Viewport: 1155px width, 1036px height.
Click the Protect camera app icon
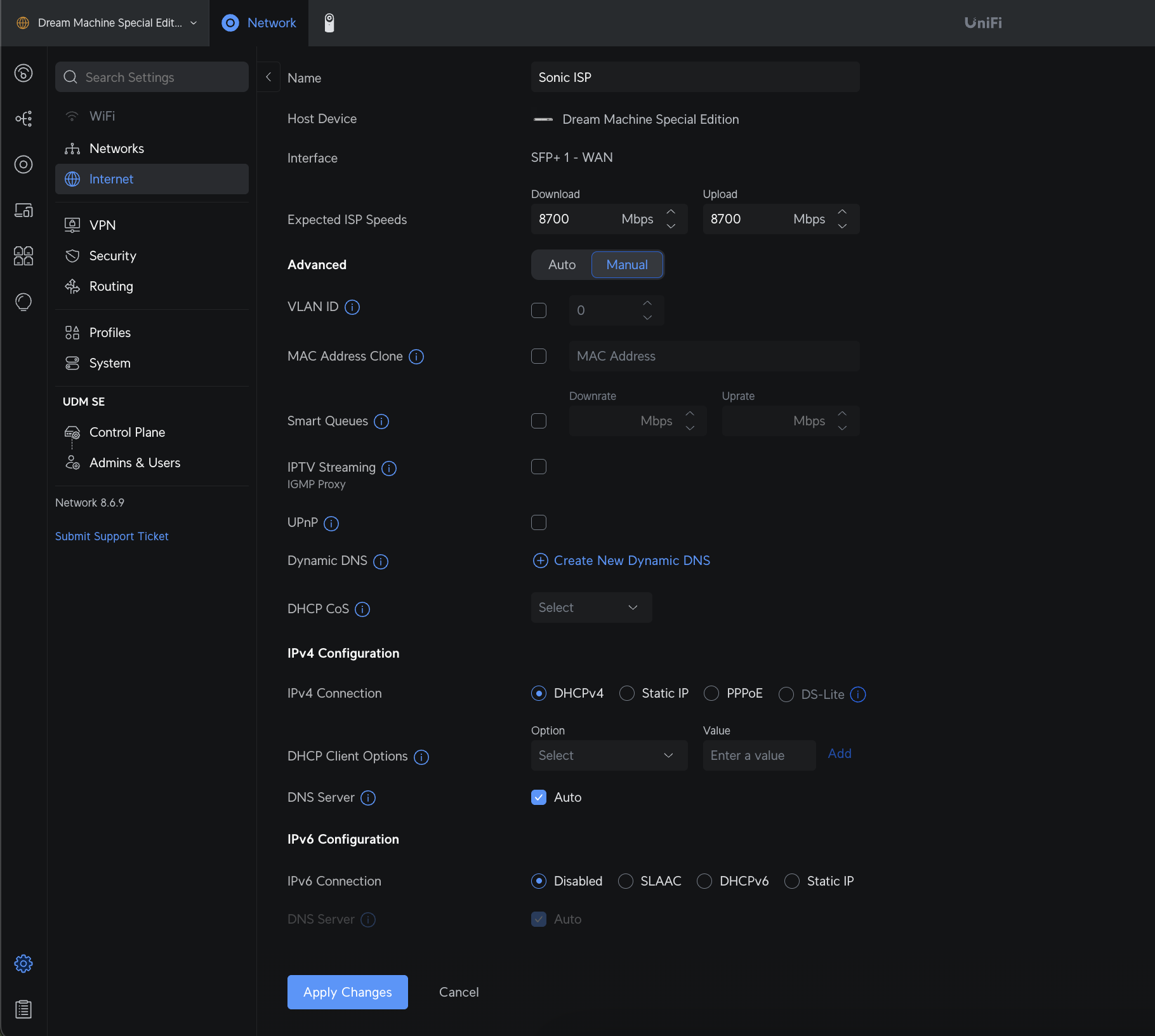[x=329, y=23]
